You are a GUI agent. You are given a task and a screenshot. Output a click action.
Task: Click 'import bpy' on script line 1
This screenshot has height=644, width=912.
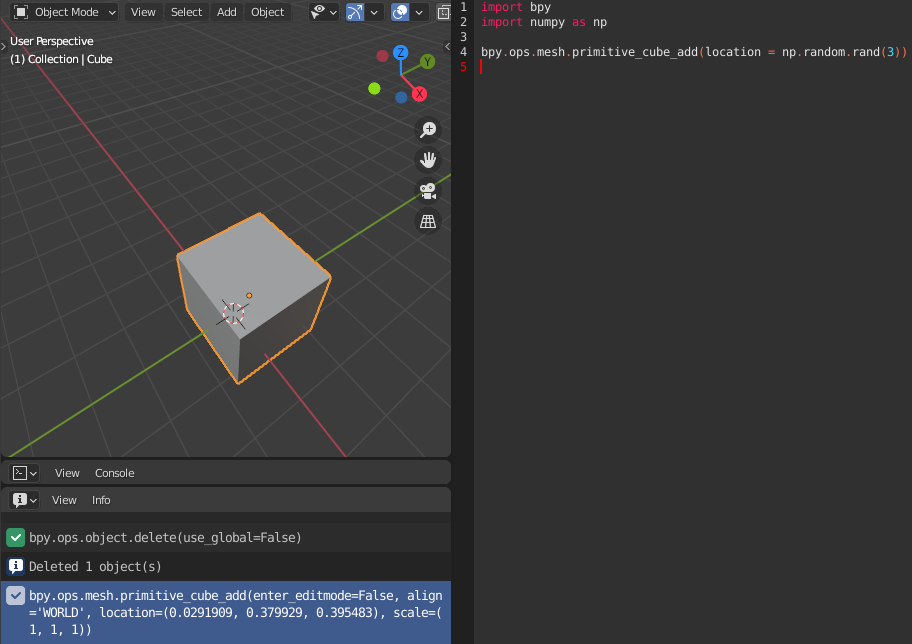coord(515,7)
